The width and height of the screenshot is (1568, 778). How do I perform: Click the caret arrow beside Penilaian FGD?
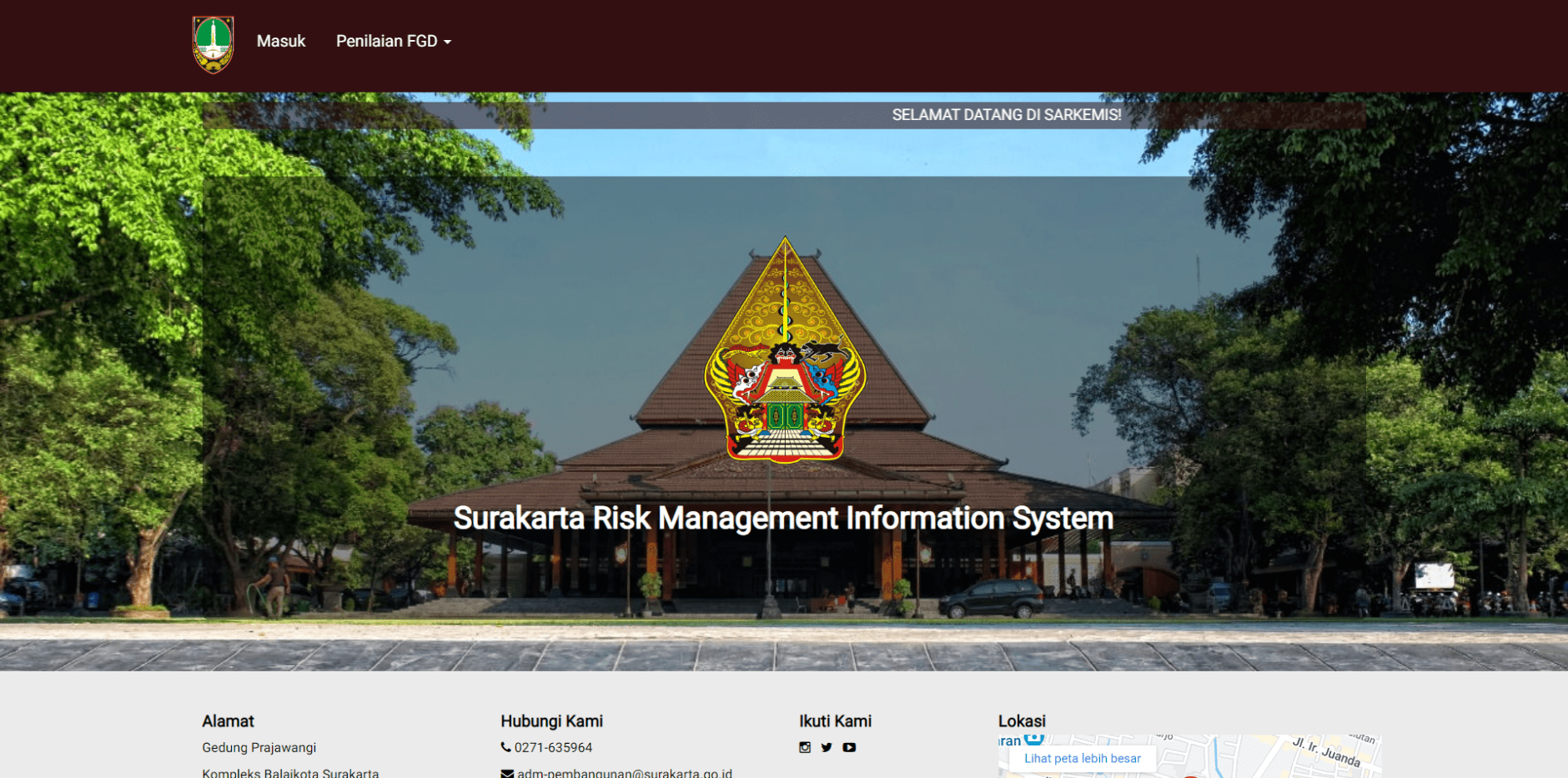pos(447,40)
